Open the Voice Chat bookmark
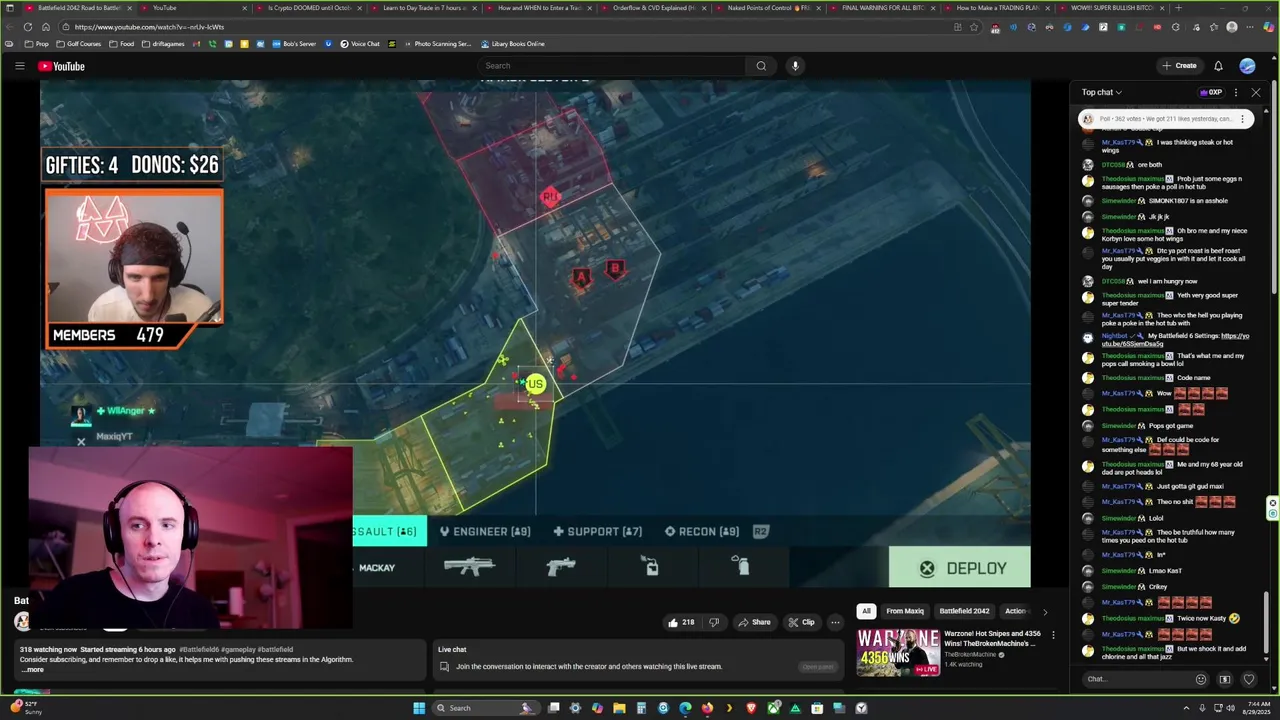The width and height of the screenshot is (1280, 720). [360, 44]
